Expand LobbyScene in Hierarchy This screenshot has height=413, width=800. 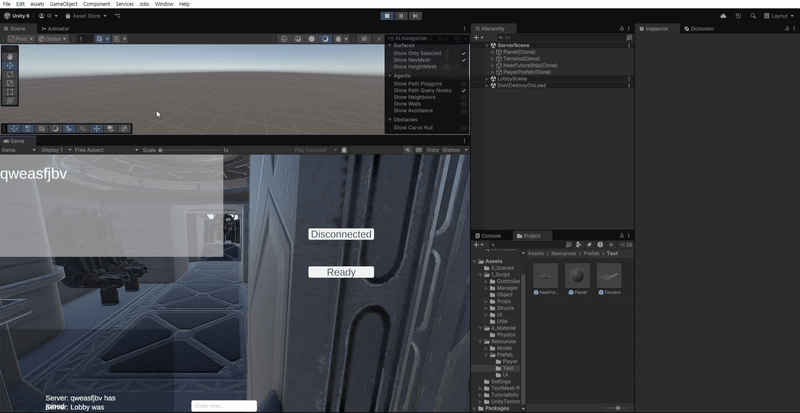tap(487, 79)
